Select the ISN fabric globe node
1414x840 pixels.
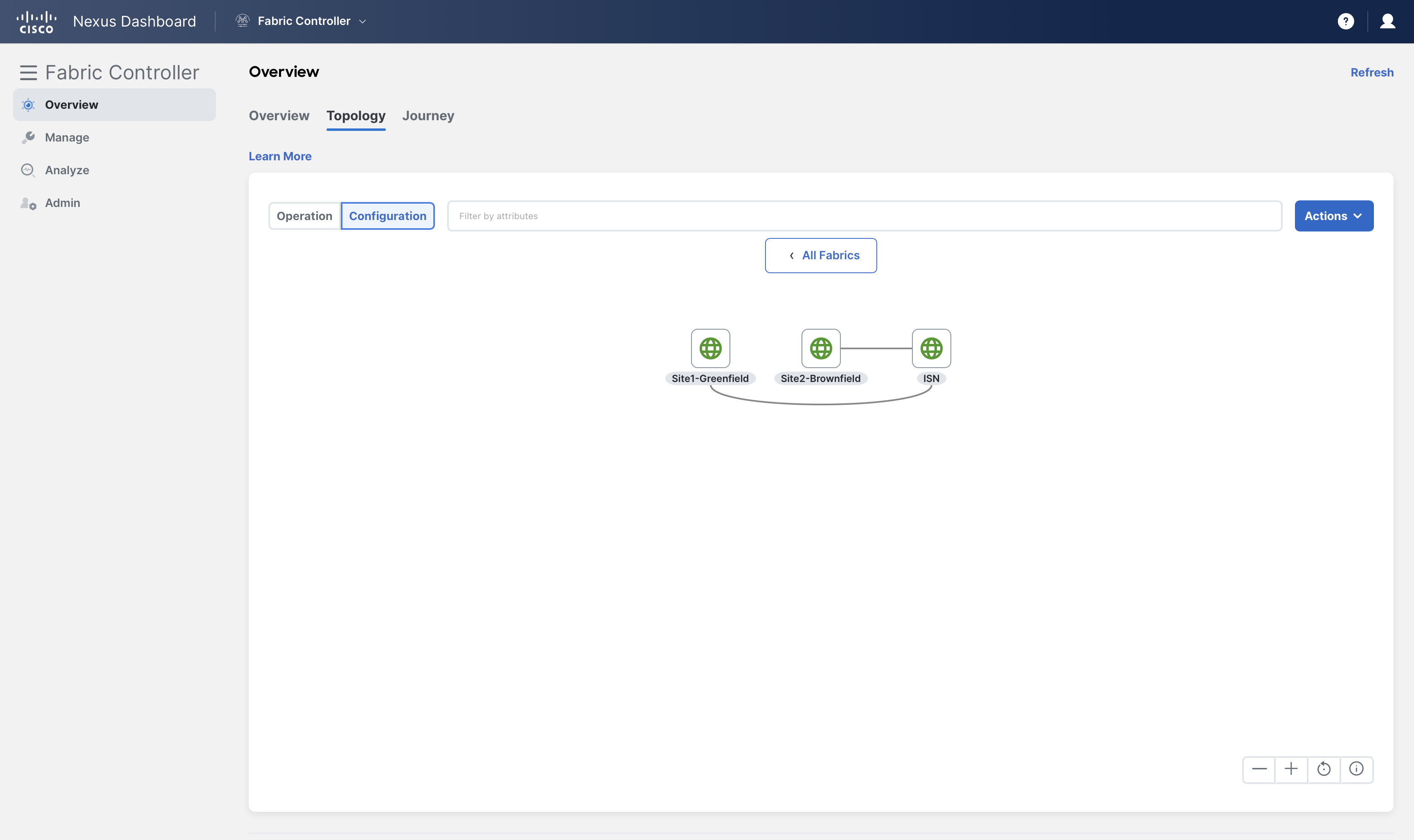point(931,348)
